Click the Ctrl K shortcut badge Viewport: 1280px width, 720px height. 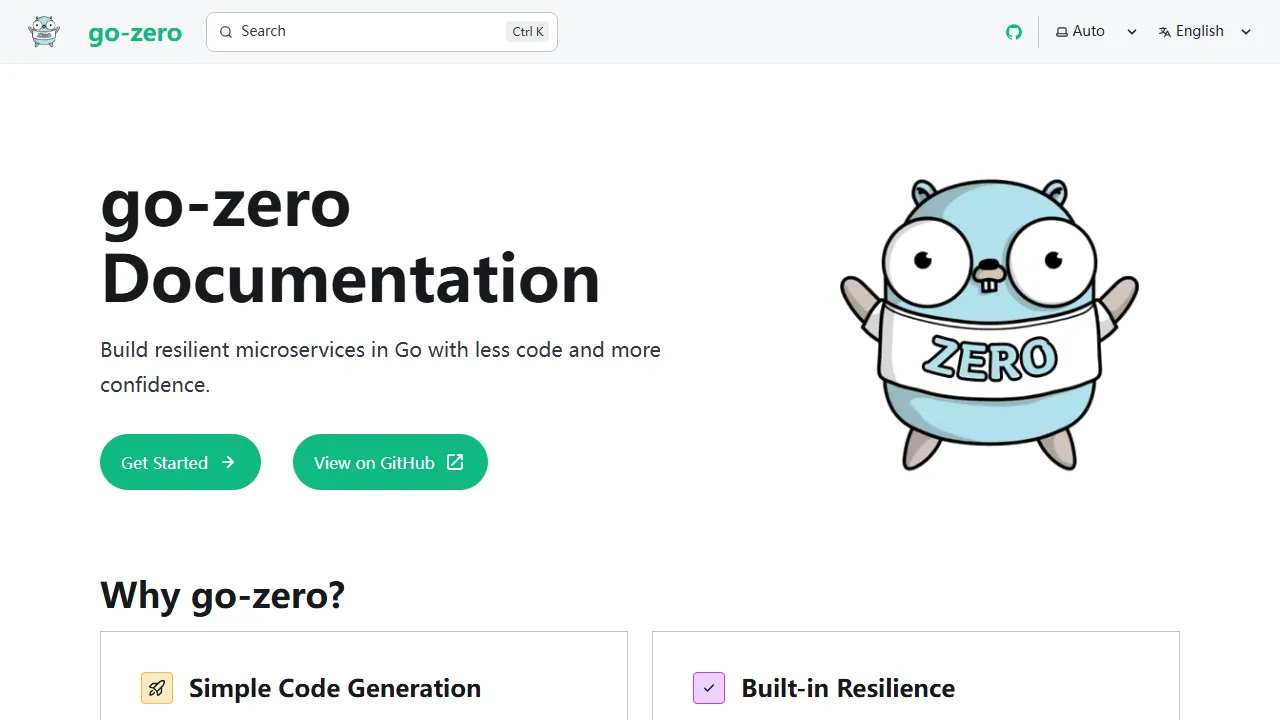(x=527, y=31)
